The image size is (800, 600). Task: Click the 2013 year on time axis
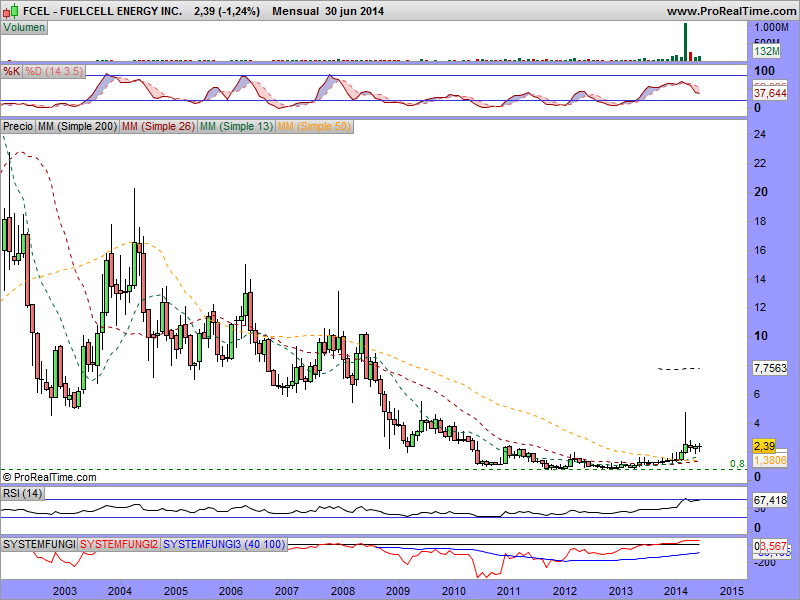(x=621, y=591)
